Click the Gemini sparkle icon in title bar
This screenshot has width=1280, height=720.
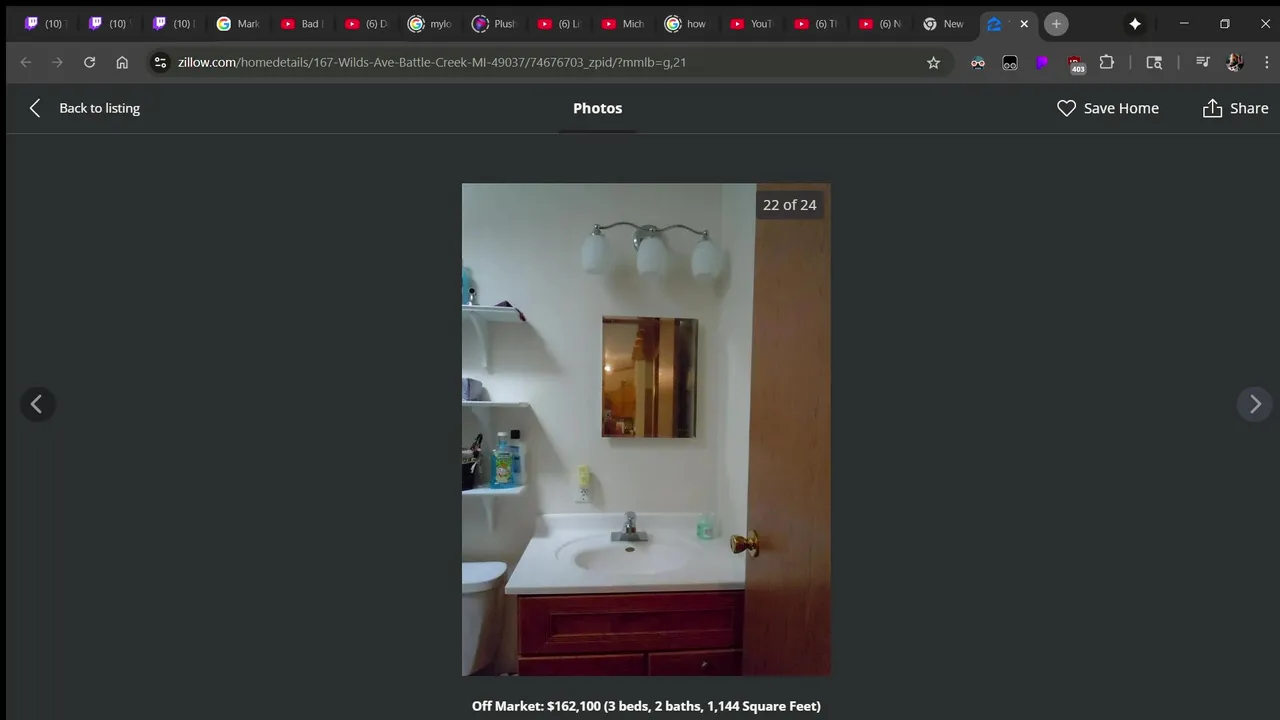[1135, 24]
